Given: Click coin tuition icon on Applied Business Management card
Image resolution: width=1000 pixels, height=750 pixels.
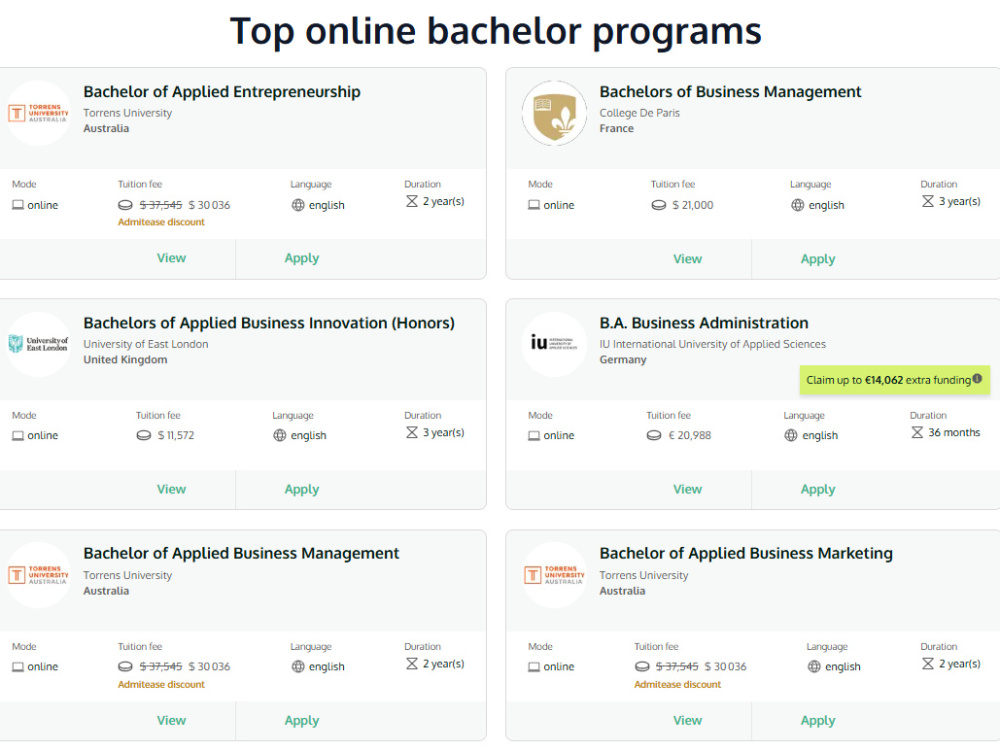Looking at the screenshot, I should [x=126, y=667].
